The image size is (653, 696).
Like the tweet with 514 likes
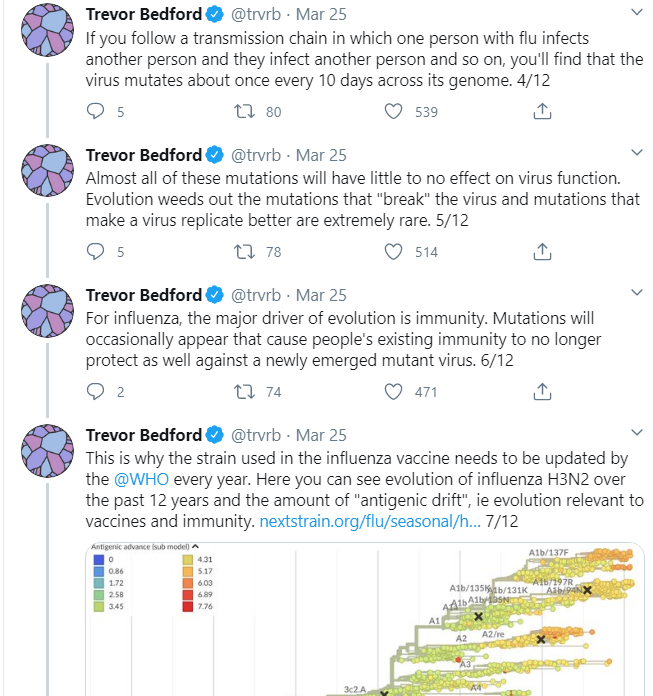(393, 252)
